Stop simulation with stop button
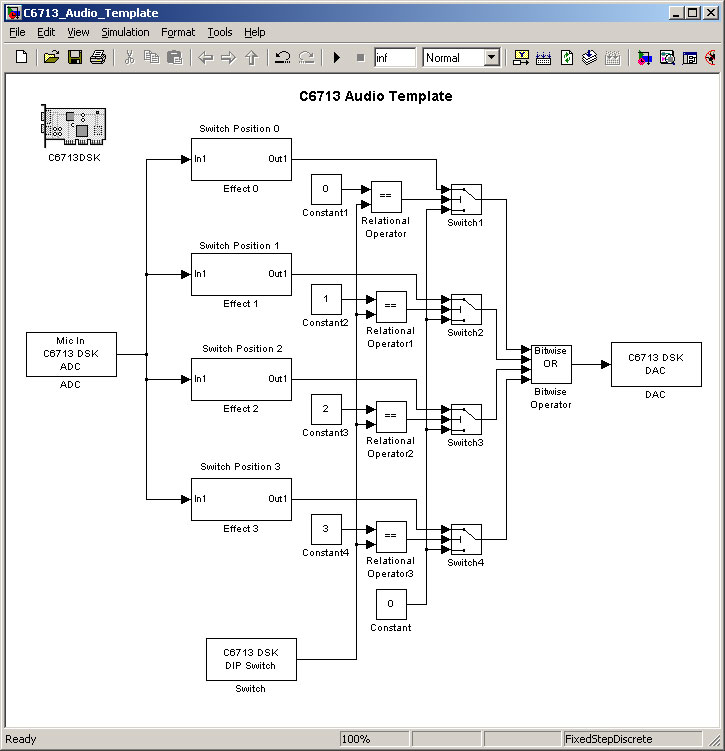This screenshot has height=751, width=725. (x=361, y=58)
